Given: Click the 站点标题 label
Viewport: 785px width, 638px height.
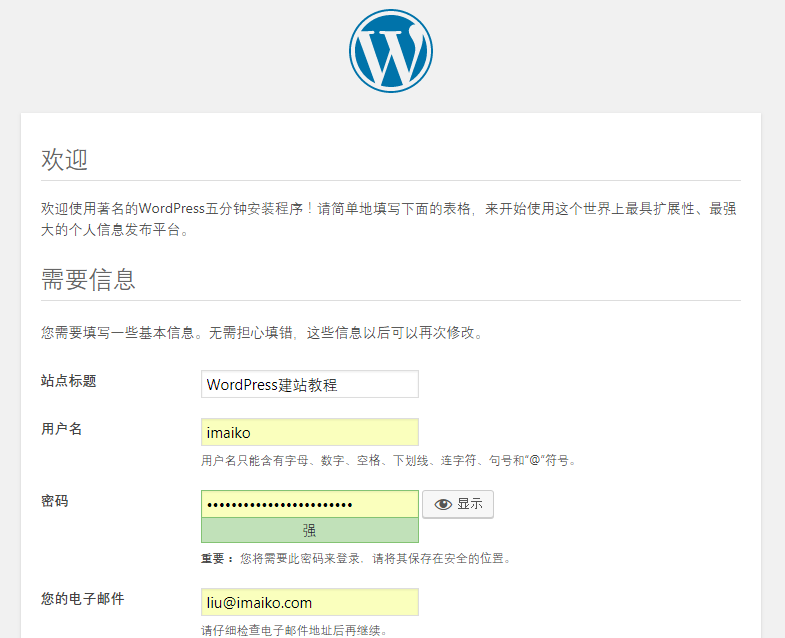Looking at the screenshot, I should (x=69, y=381).
